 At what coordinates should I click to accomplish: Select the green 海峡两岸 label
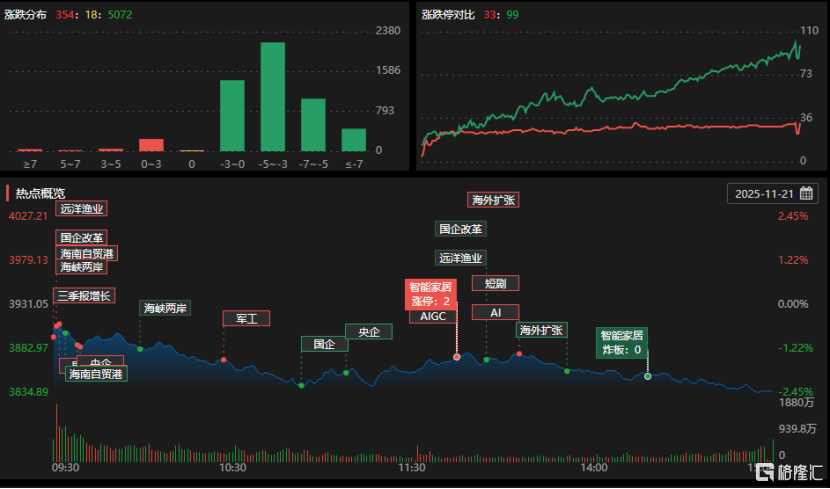point(165,308)
